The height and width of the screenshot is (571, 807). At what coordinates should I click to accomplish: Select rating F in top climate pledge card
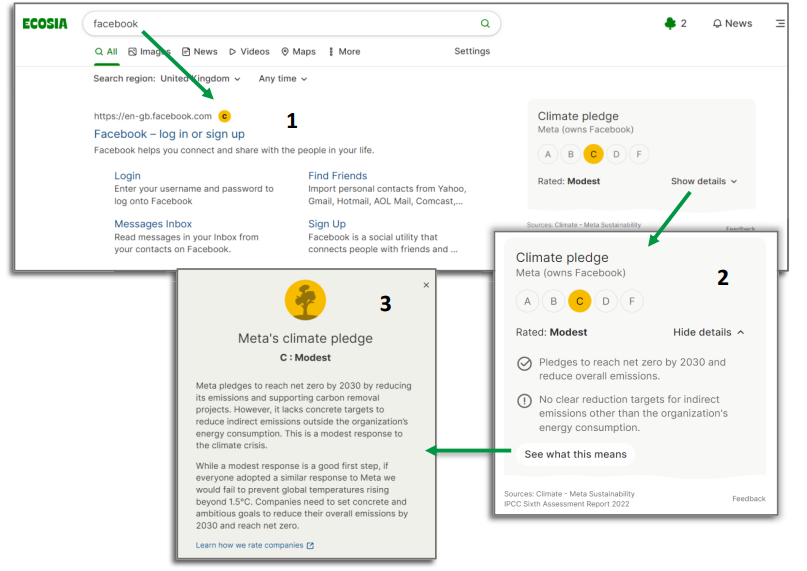[x=639, y=154]
